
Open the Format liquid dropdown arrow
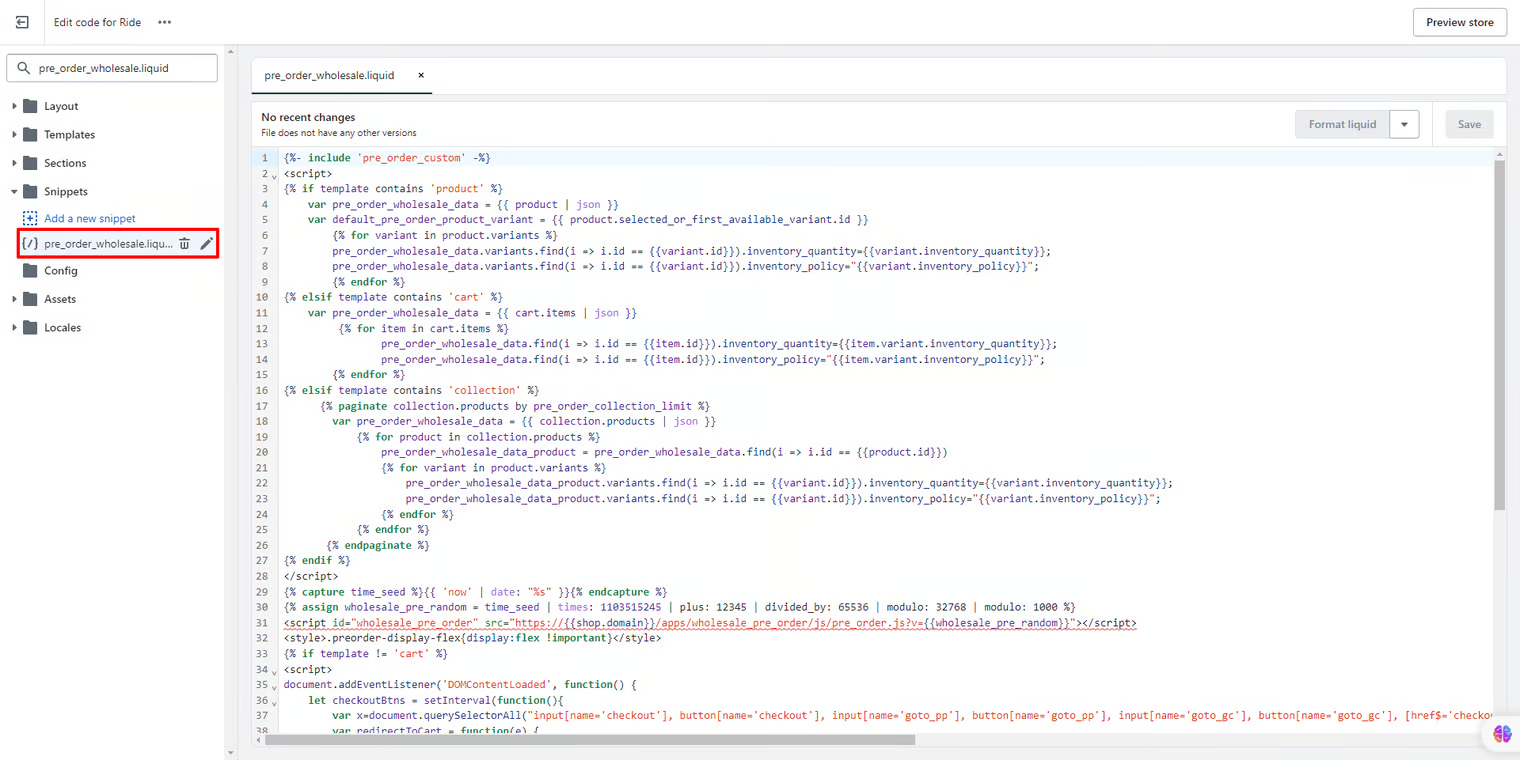[1404, 125]
